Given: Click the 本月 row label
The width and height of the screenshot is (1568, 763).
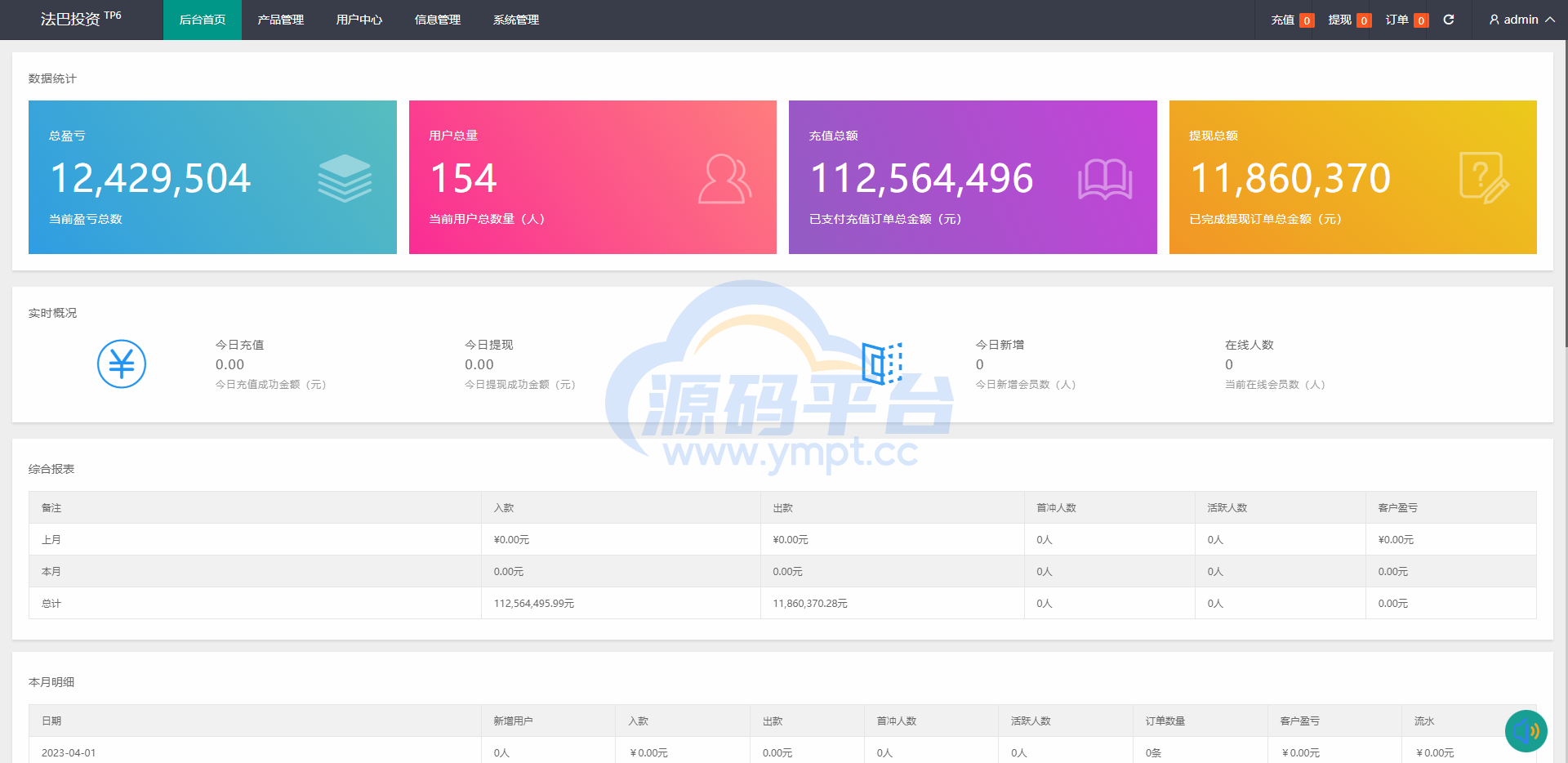Looking at the screenshot, I should click(51, 572).
